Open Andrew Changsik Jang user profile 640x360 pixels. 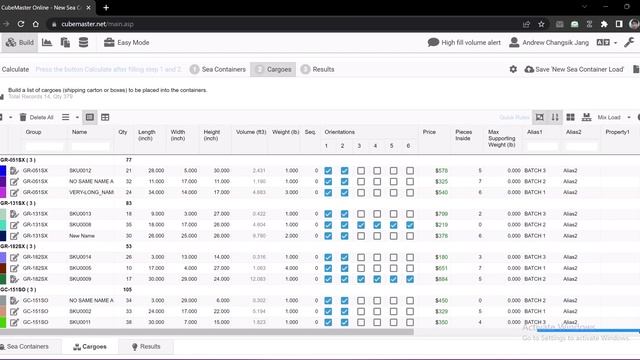click(x=549, y=42)
